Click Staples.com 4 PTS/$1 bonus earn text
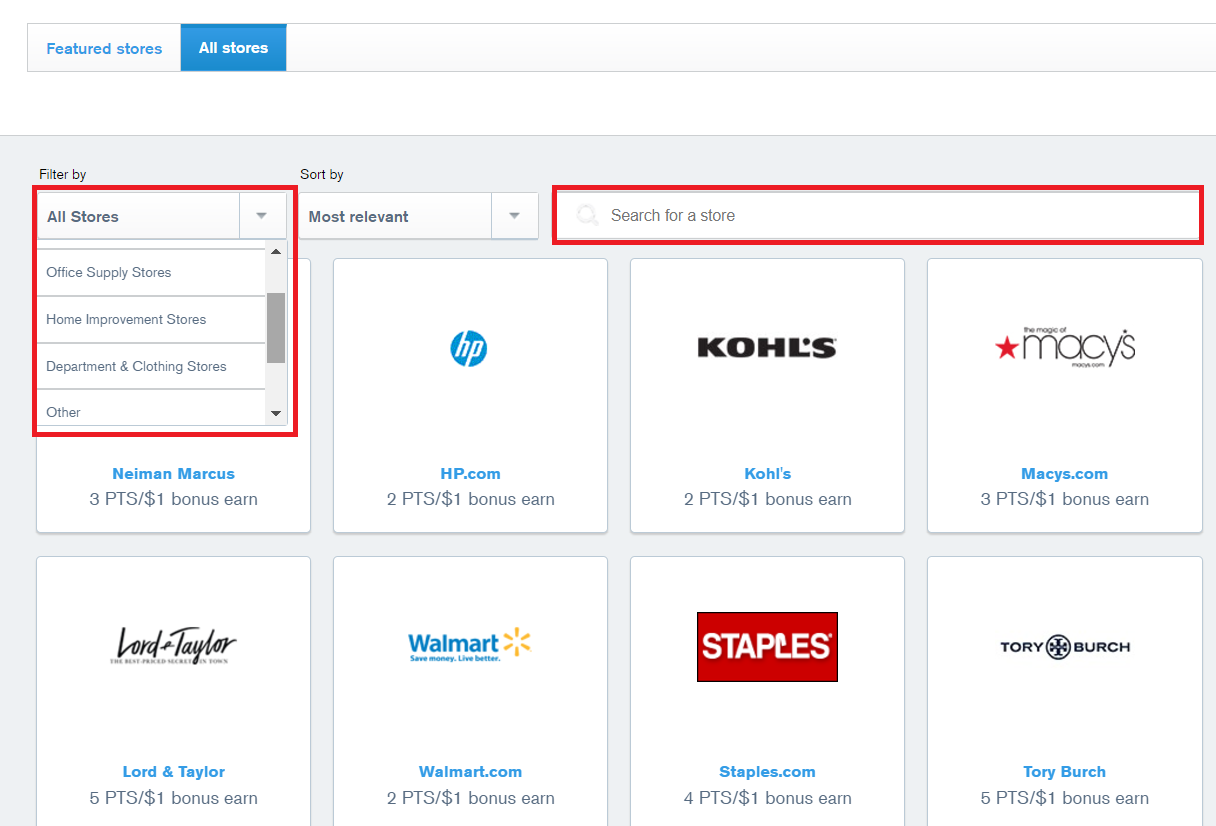 tap(768, 798)
